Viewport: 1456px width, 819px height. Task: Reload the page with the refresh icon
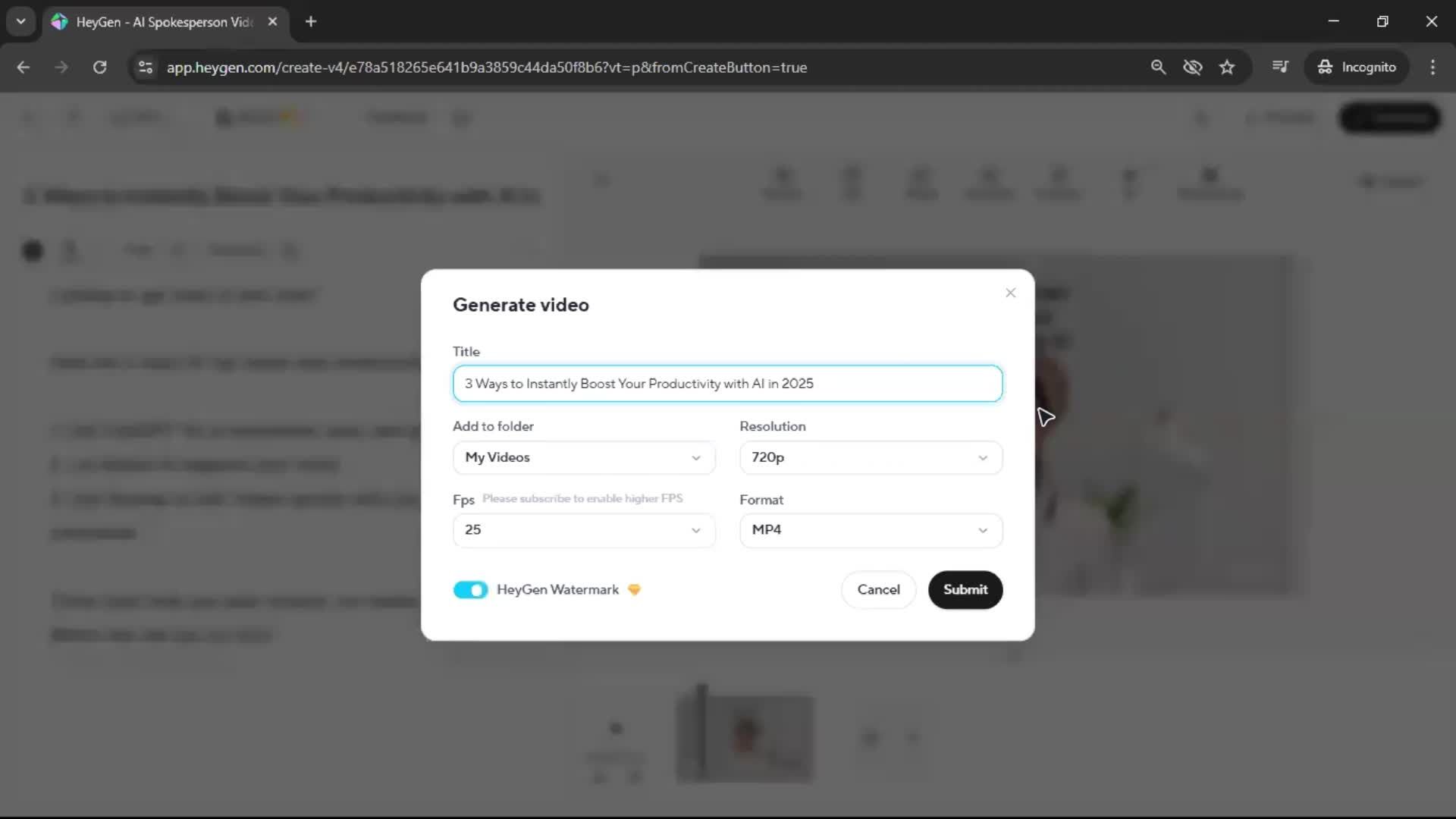99,67
